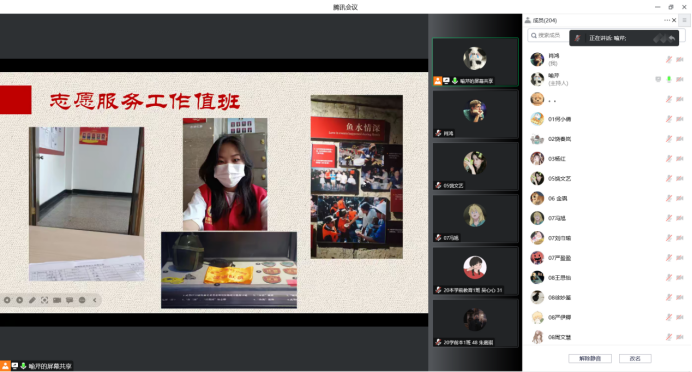The width and height of the screenshot is (692, 372).
Task: Open the camera icon in slide toolbar
Action: tap(57, 300)
